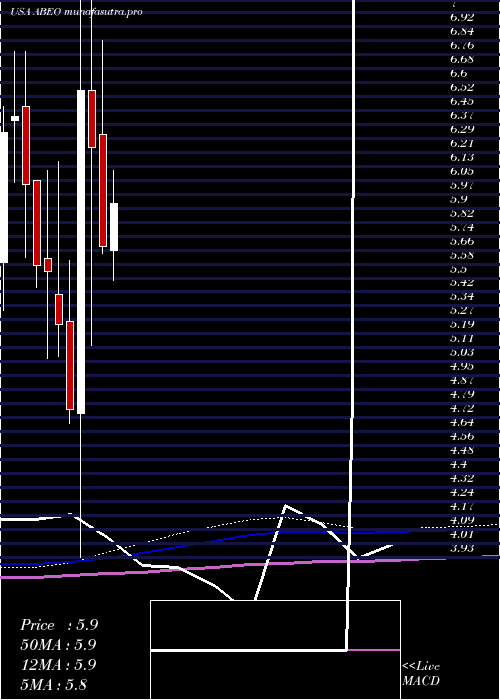
Task: Select the 5.11 price axis label
Action: [x=462, y=338]
